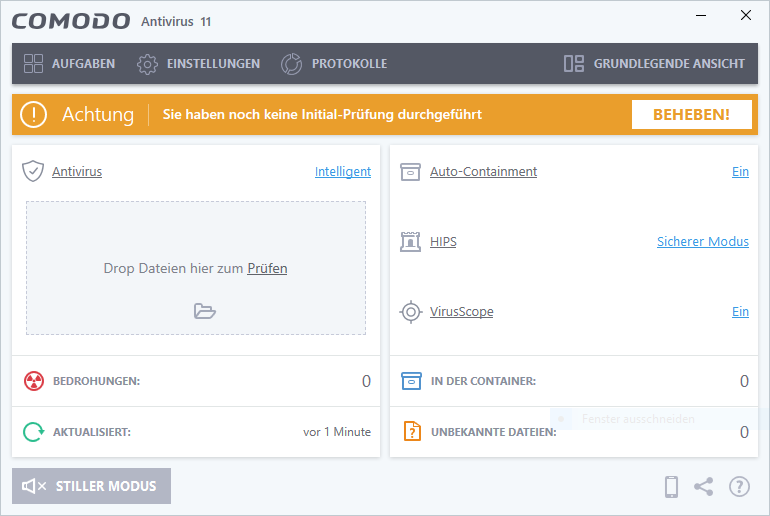Click the folder icon in drop area
The image size is (770, 516).
click(205, 311)
